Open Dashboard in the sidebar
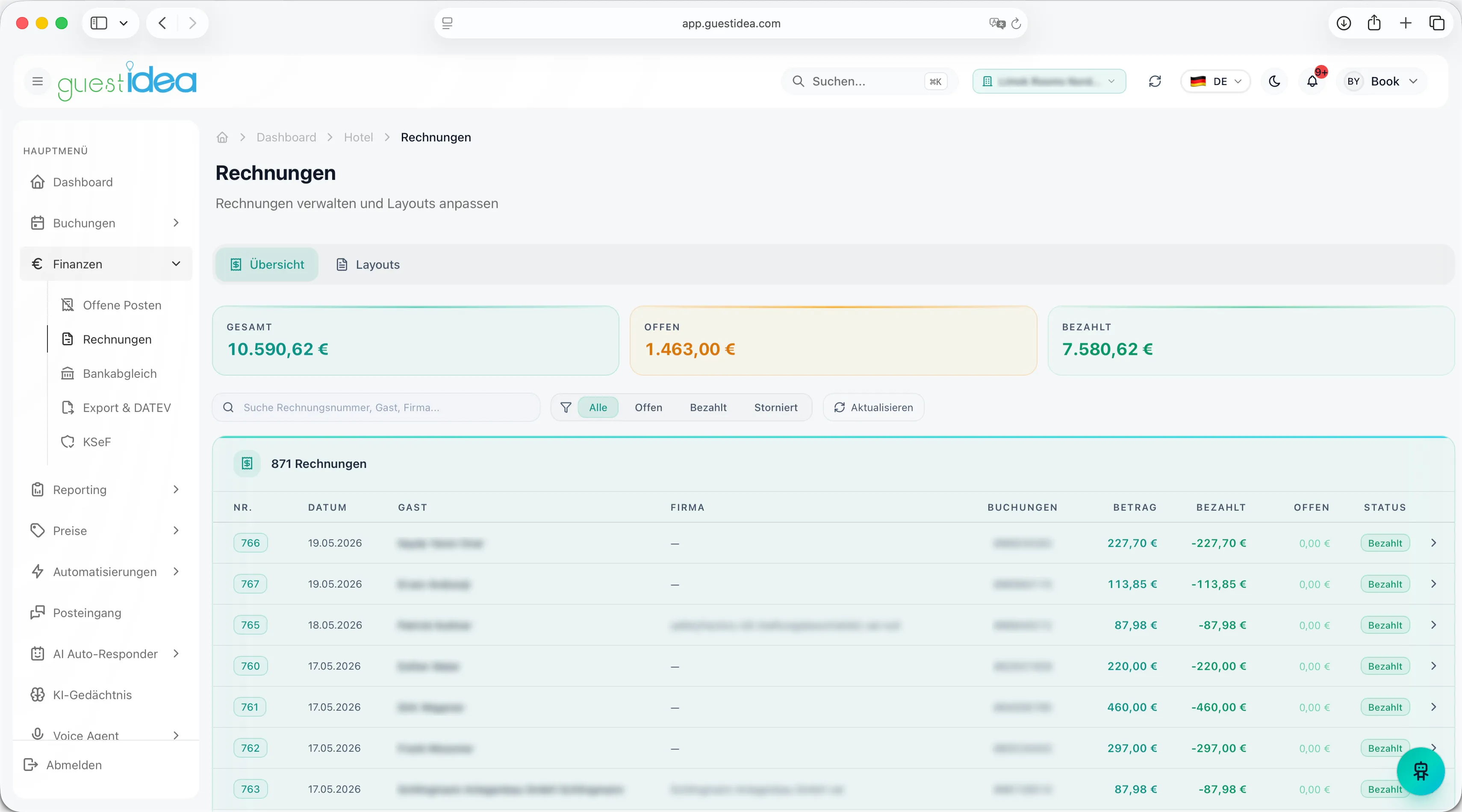Viewport: 1462px width, 812px height. coord(106,182)
